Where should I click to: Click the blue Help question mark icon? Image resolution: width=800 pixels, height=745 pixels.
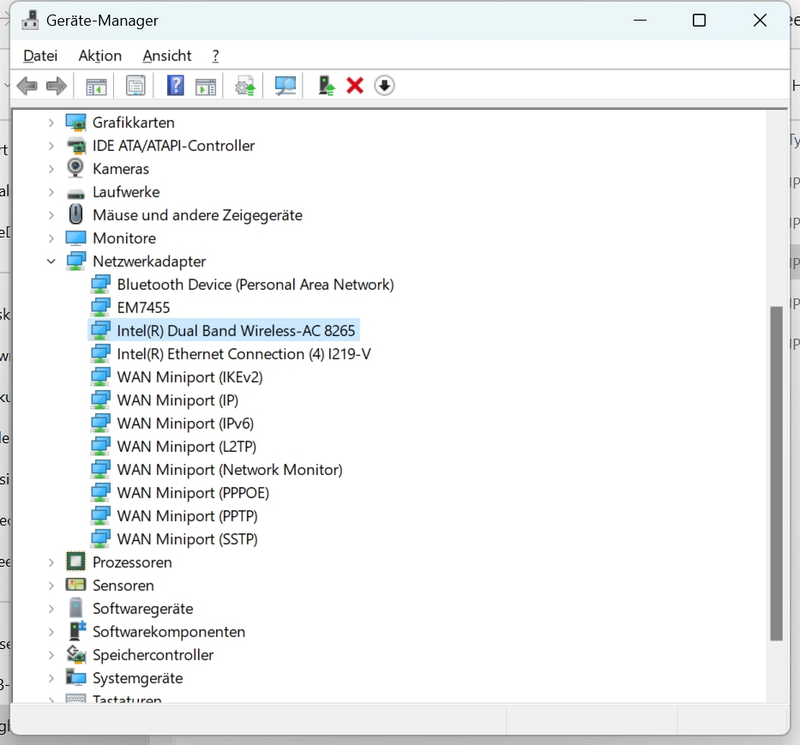tap(175, 86)
